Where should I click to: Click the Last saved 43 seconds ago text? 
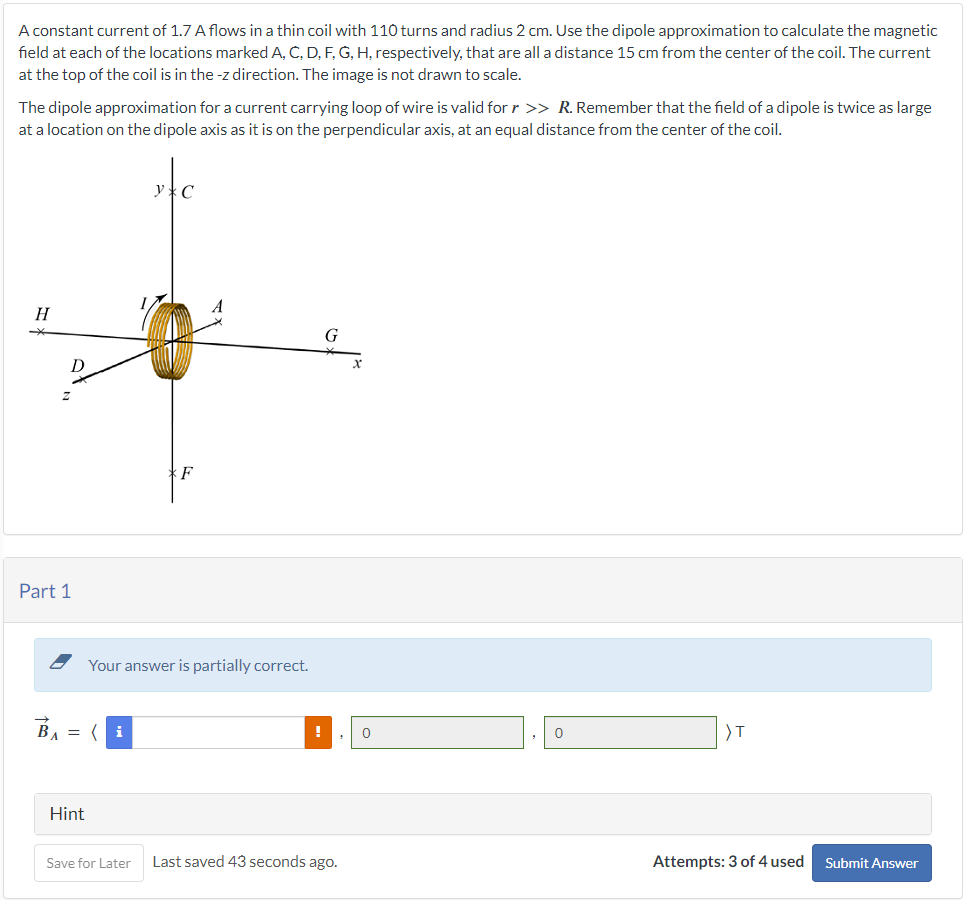pyautogui.click(x=245, y=861)
